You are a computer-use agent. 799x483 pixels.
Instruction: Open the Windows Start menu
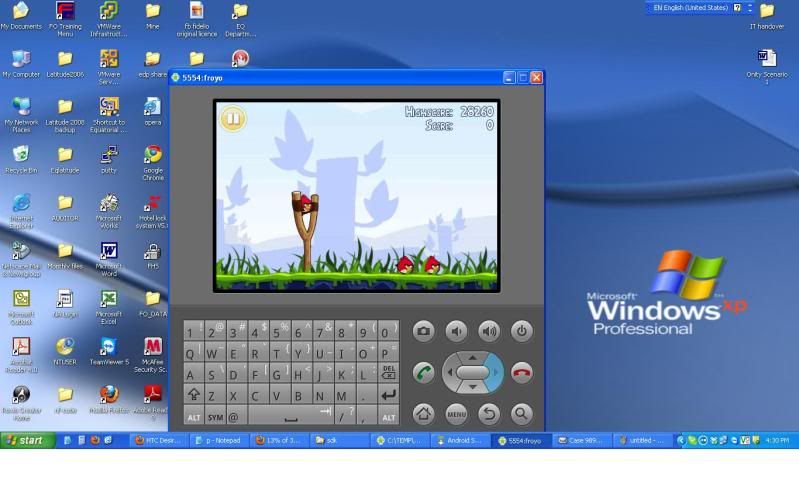pyautogui.click(x=26, y=440)
